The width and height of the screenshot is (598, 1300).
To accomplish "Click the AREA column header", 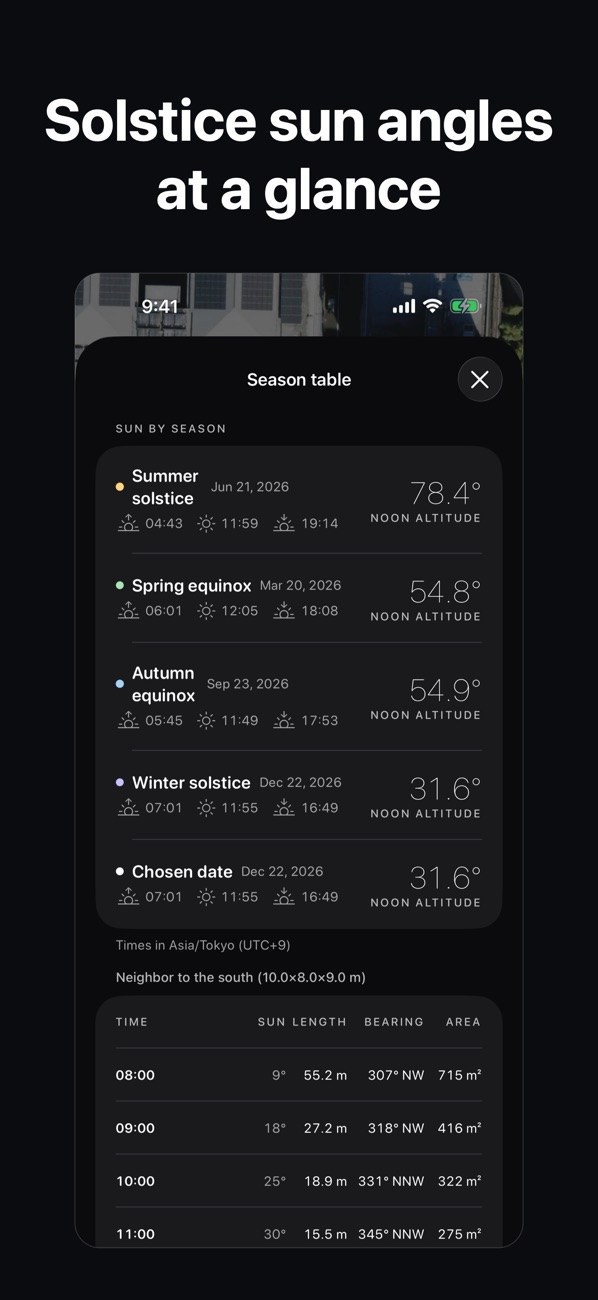I will click(463, 1022).
